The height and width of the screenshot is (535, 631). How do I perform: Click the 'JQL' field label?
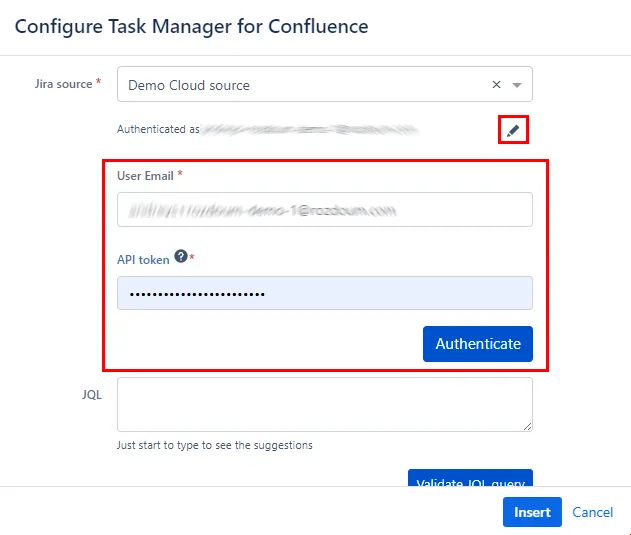click(x=92, y=395)
